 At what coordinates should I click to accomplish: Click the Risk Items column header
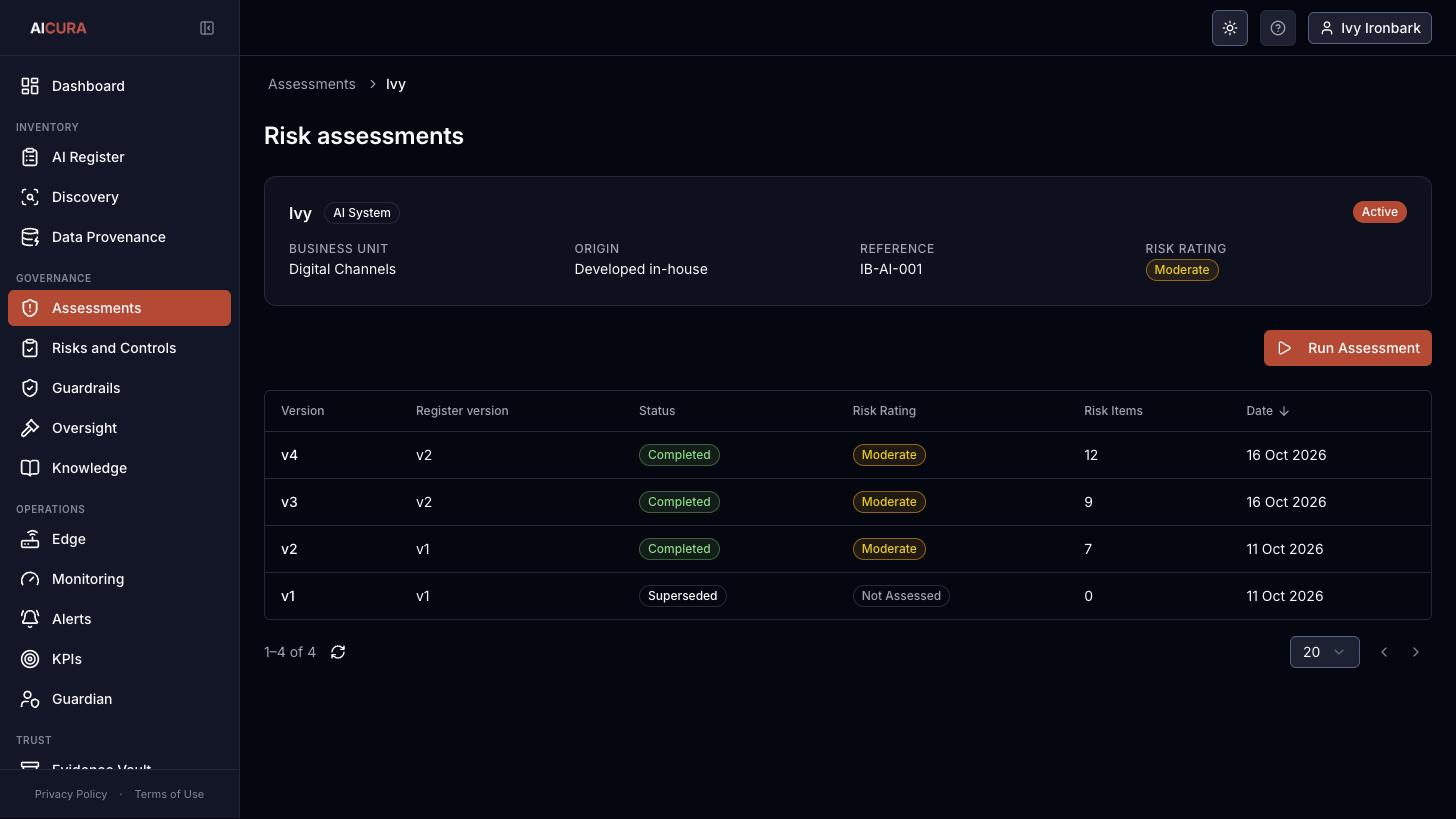(1113, 411)
